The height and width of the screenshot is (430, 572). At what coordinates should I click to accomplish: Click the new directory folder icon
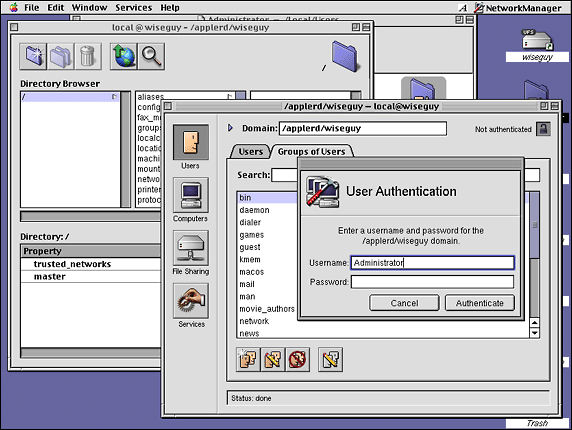pyautogui.click(x=33, y=56)
